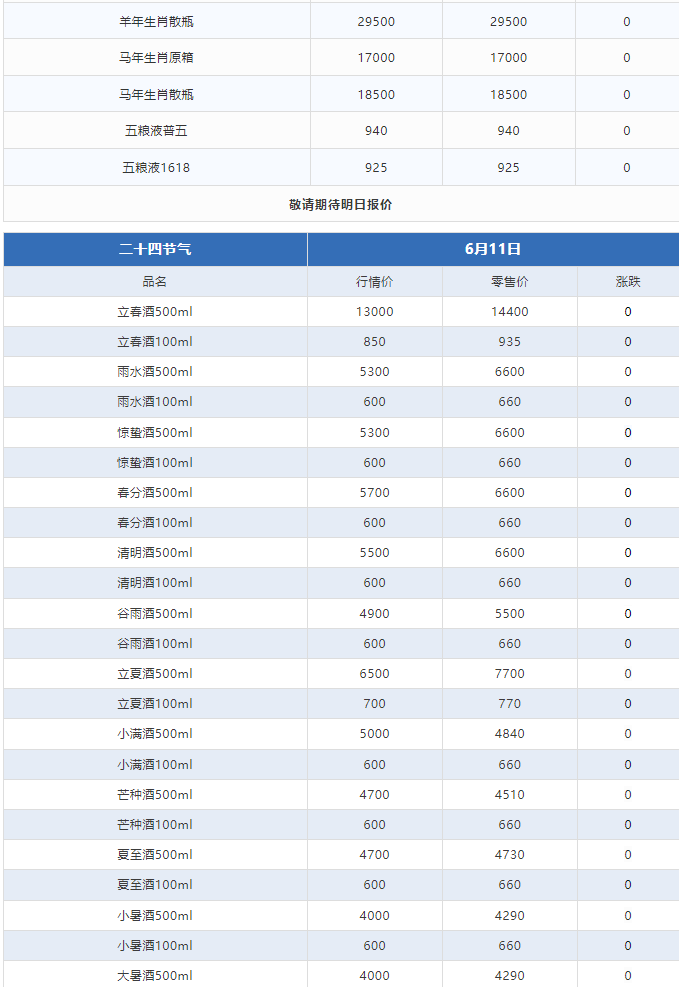Select the 雨水酒500ml row name
The width and height of the screenshot is (679, 987).
pyautogui.click(x=155, y=371)
